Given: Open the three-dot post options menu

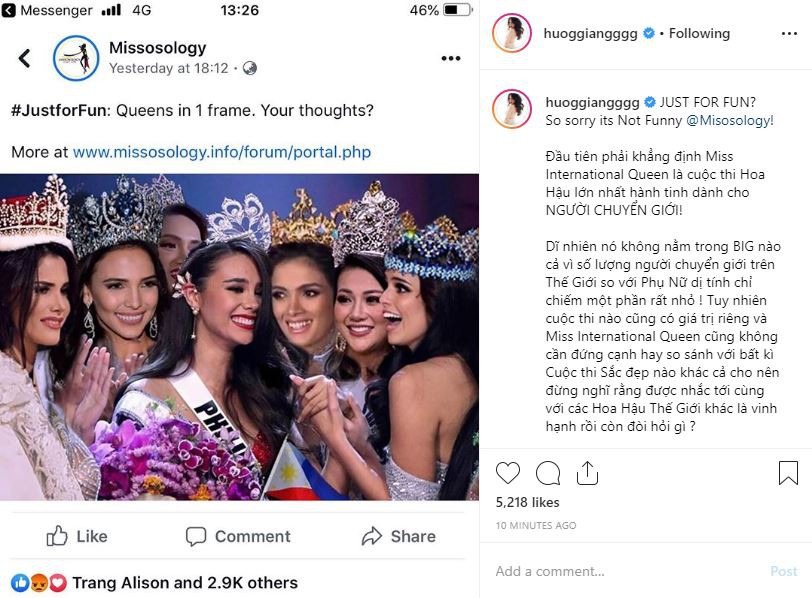Looking at the screenshot, I should [x=450, y=58].
